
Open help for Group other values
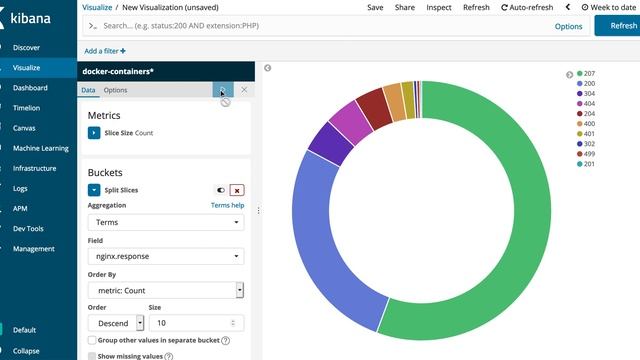[225, 340]
